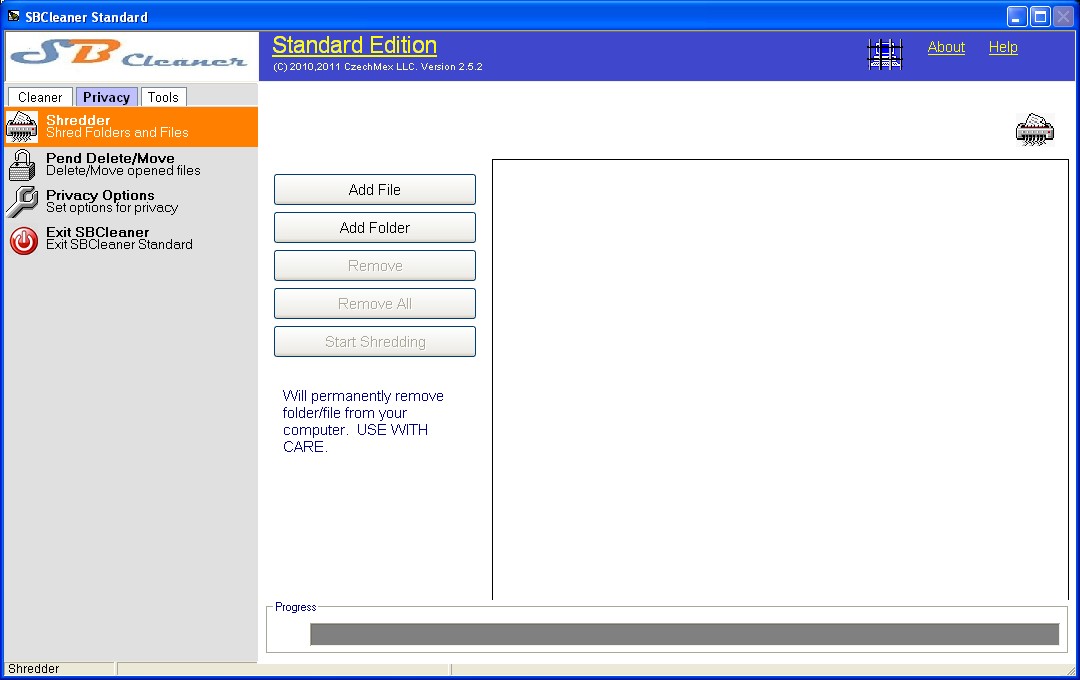Click the Add Folder button
Screen dimensions: 1080x680
tap(375, 227)
